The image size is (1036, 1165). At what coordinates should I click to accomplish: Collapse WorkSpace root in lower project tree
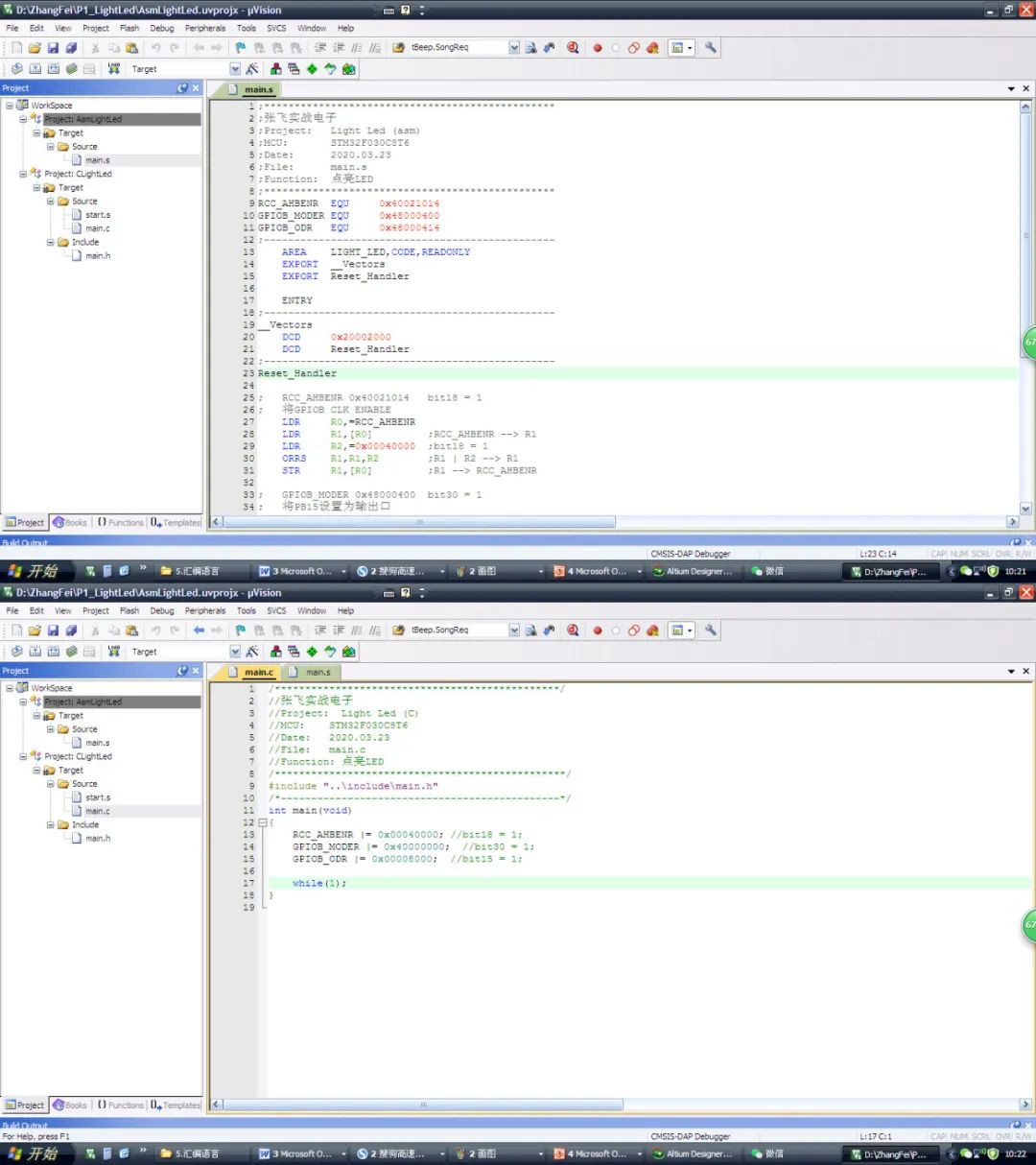click(x=10, y=688)
